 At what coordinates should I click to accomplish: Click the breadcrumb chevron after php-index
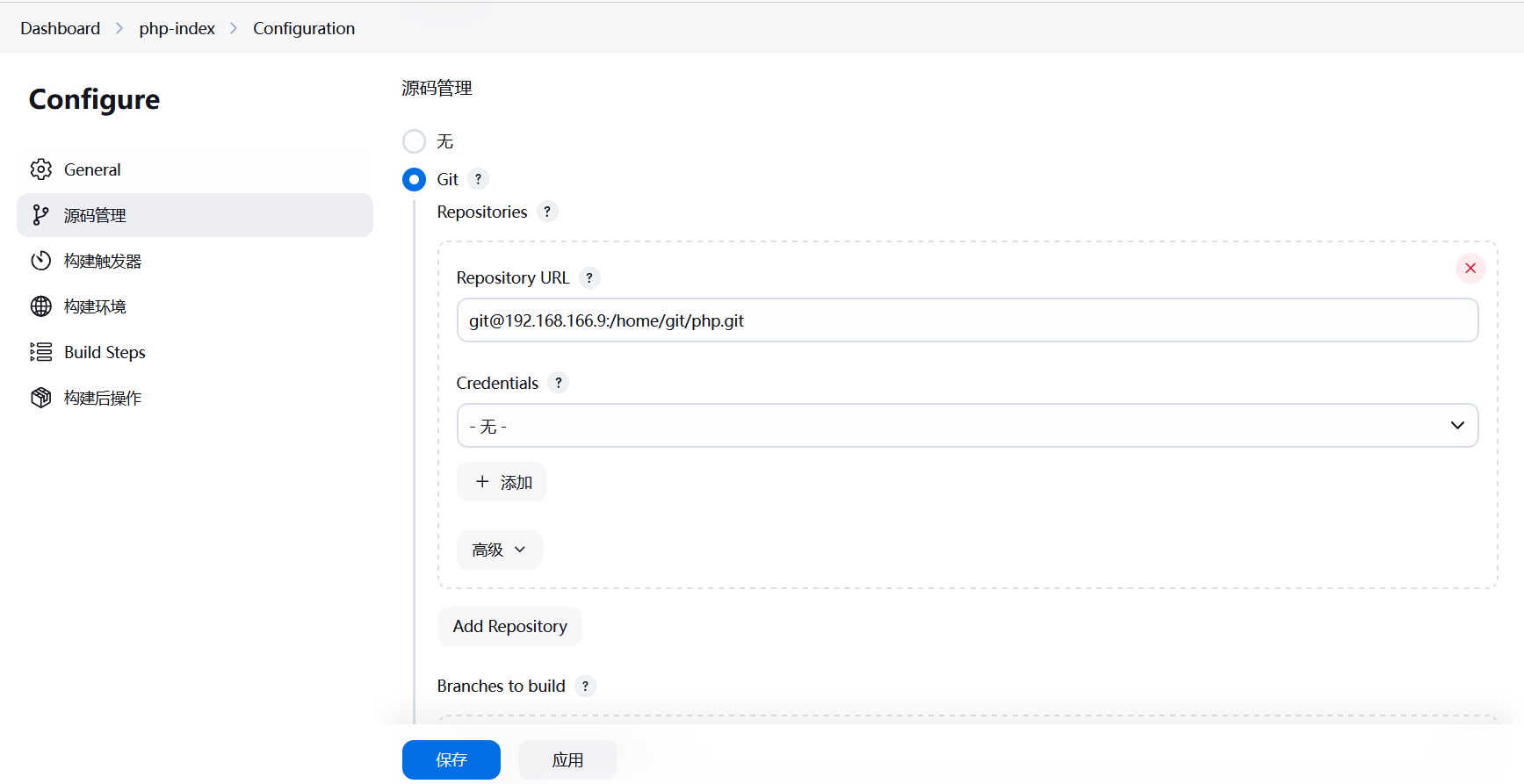point(234,28)
